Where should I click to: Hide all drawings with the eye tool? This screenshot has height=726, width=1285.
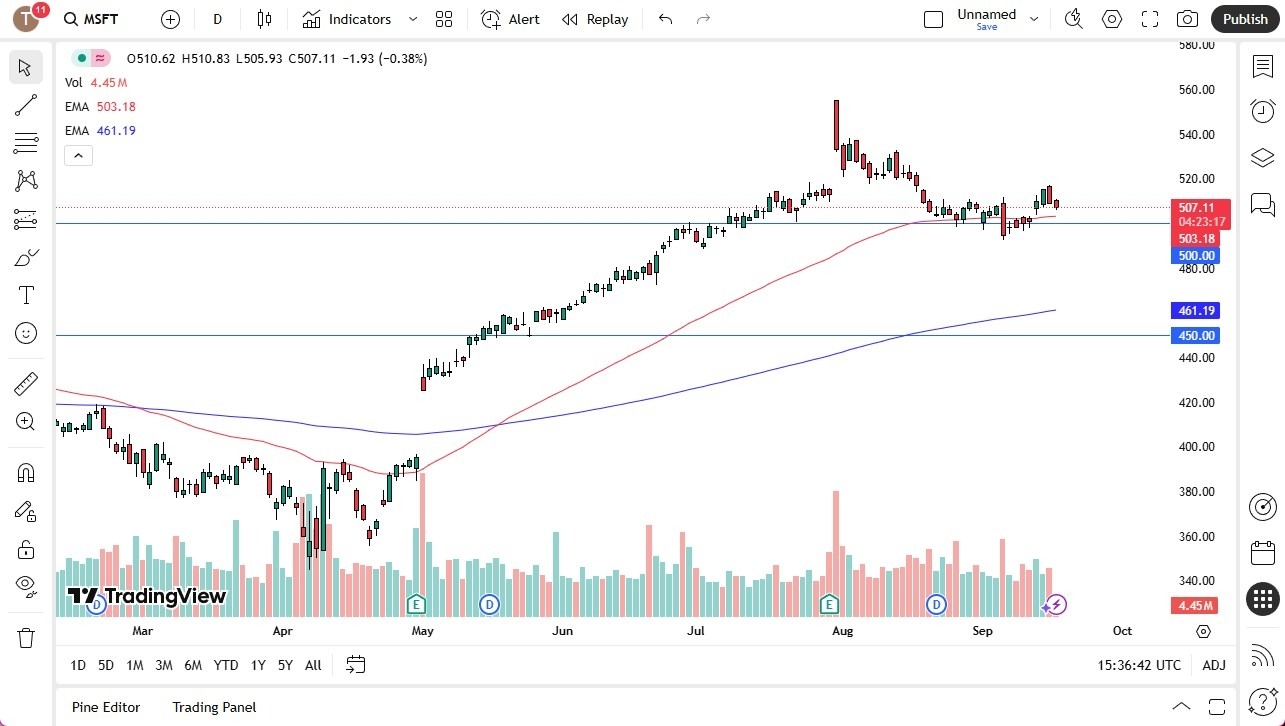tap(25, 585)
